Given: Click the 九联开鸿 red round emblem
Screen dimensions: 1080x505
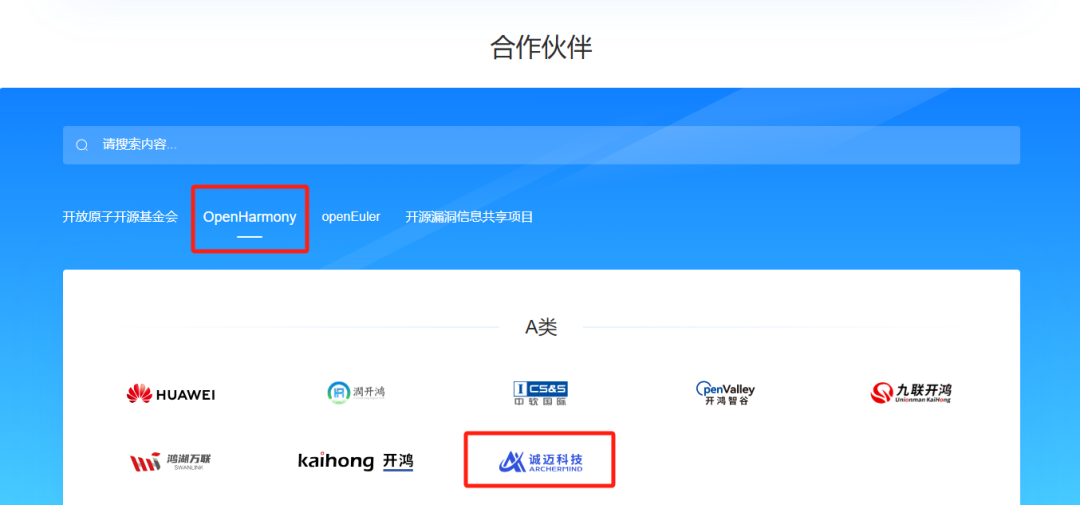Looking at the screenshot, I should click(882, 393).
